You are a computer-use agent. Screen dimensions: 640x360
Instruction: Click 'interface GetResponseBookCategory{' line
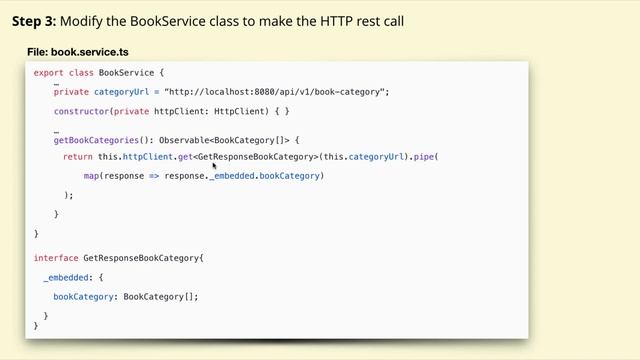click(x=118, y=258)
